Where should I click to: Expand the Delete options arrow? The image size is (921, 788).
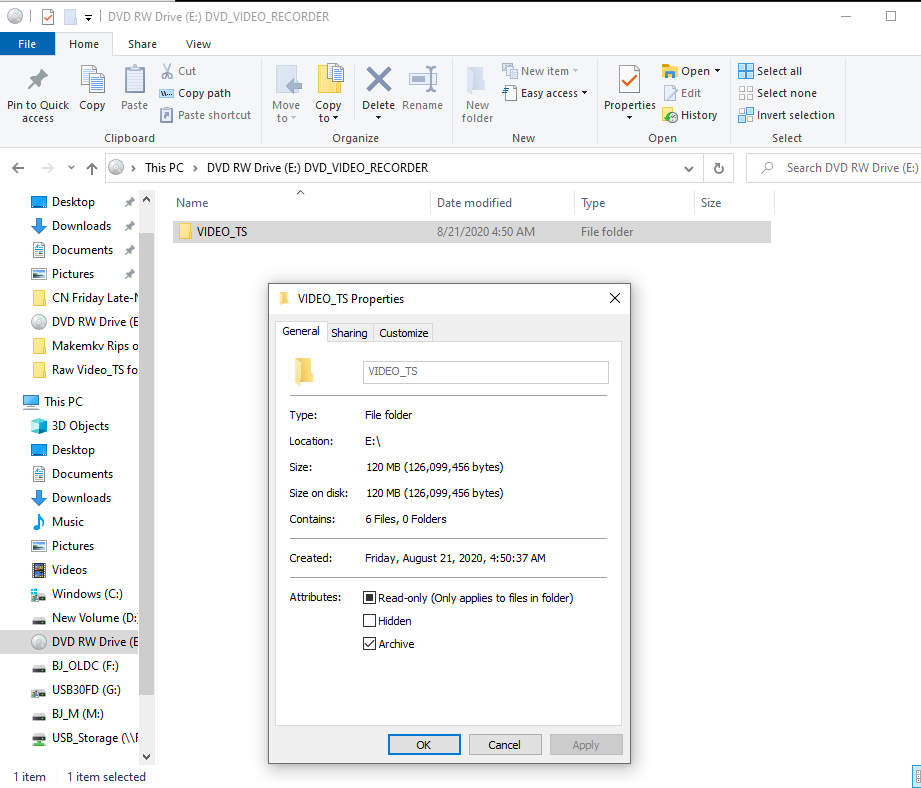pyautogui.click(x=379, y=118)
